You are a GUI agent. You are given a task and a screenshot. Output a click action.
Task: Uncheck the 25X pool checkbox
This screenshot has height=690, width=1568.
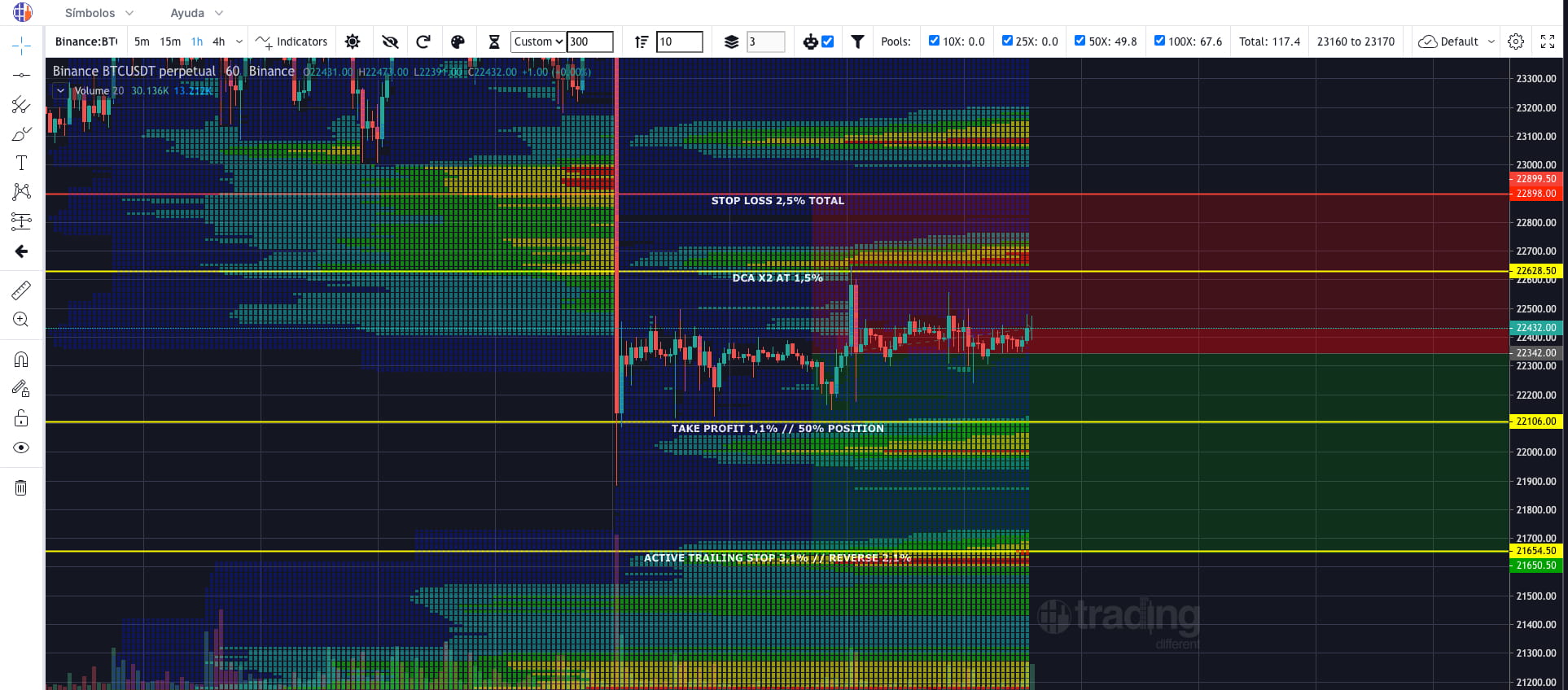[1007, 41]
